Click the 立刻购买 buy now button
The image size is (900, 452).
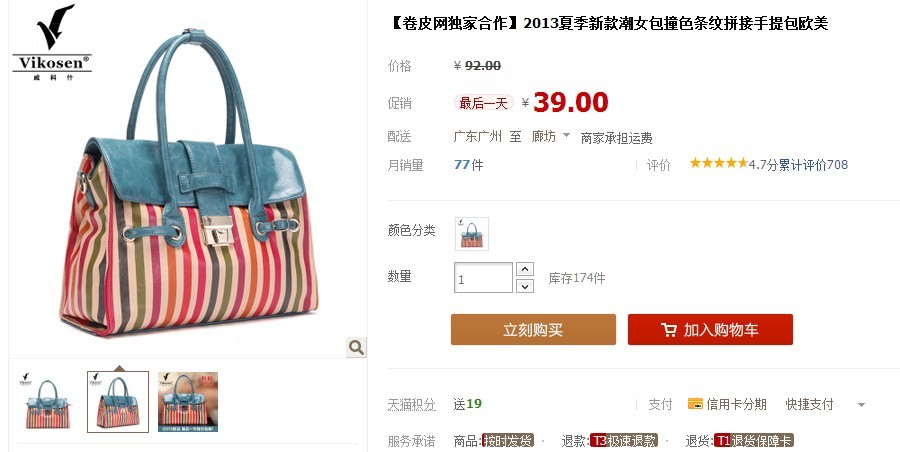(x=533, y=330)
